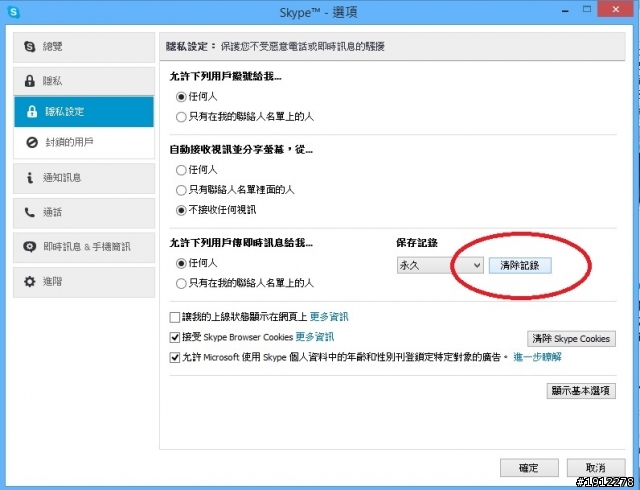Click the 允許下列用戶傳即時訊息給我 heading
Screen dimensions: 640x490
(241, 243)
